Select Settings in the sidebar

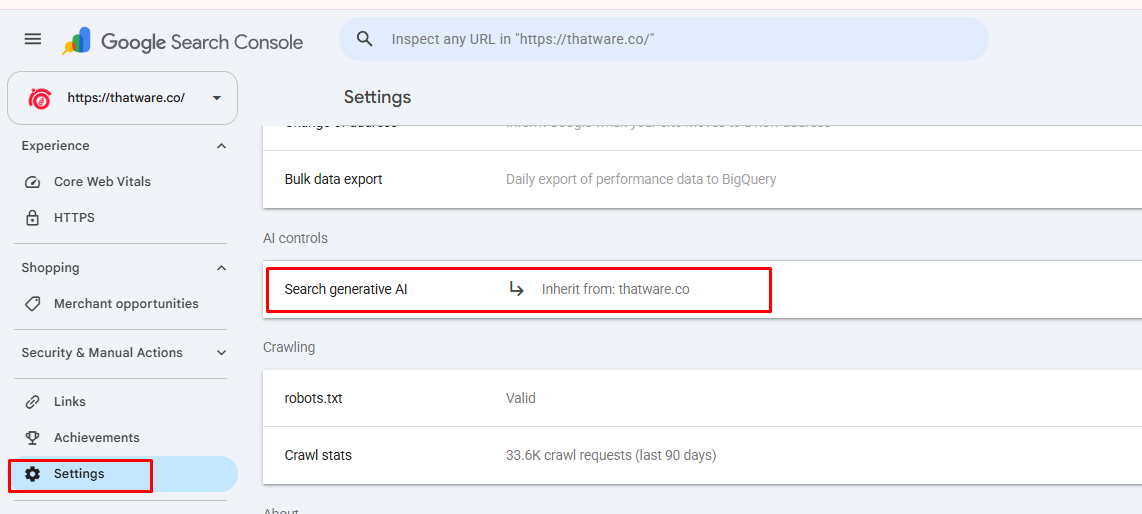[x=122, y=474]
